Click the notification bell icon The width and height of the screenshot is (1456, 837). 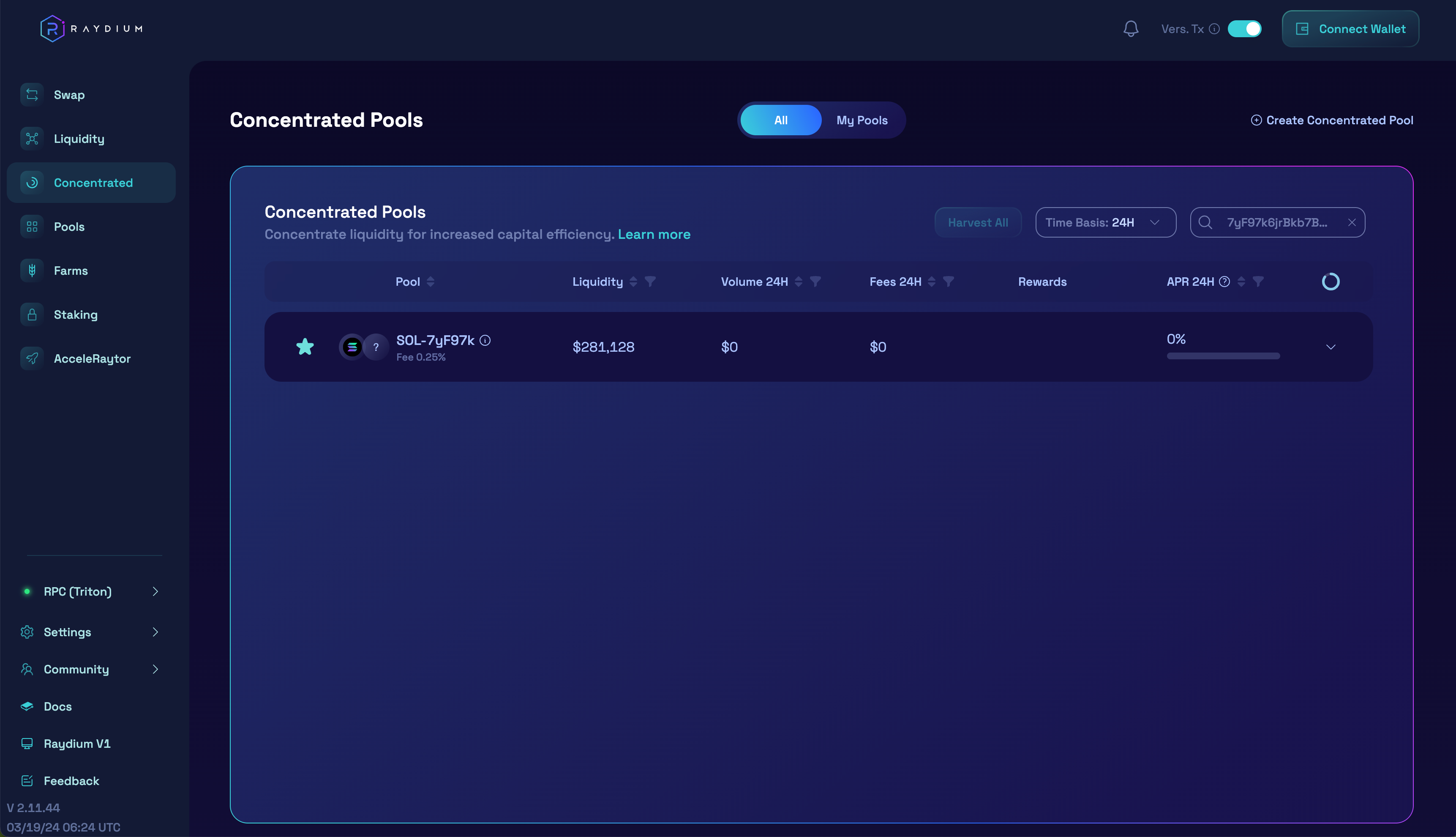(1130, 29)
